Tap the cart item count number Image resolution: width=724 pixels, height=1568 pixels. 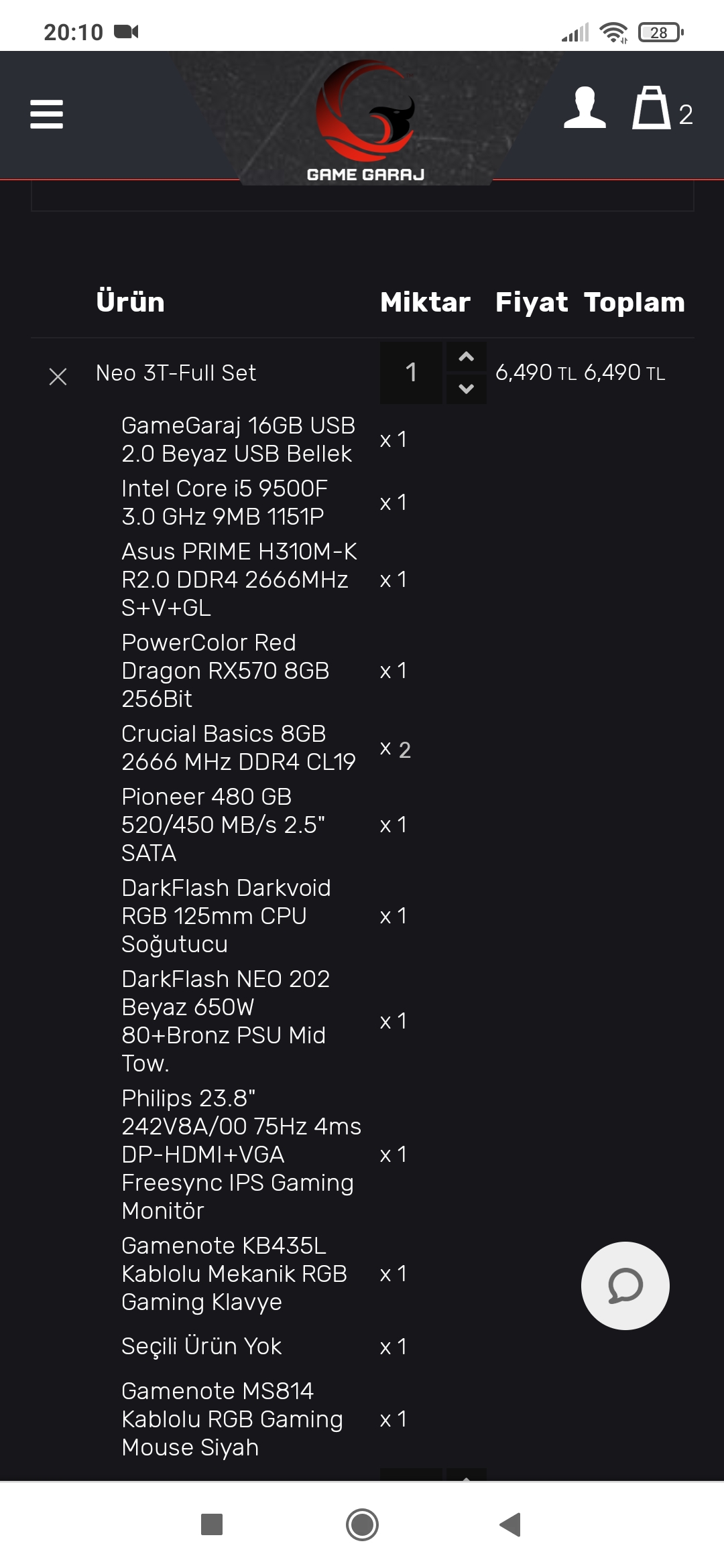coord(685,115)
